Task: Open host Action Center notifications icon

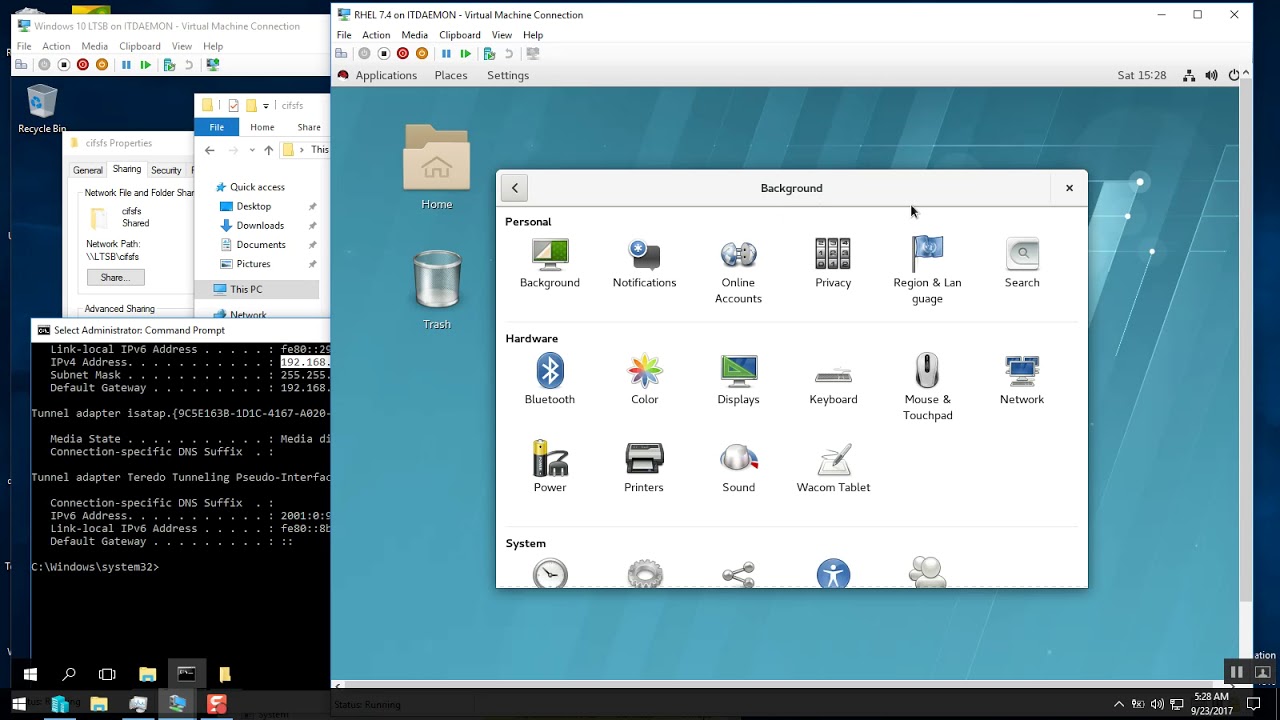Action: (1253, 703)
